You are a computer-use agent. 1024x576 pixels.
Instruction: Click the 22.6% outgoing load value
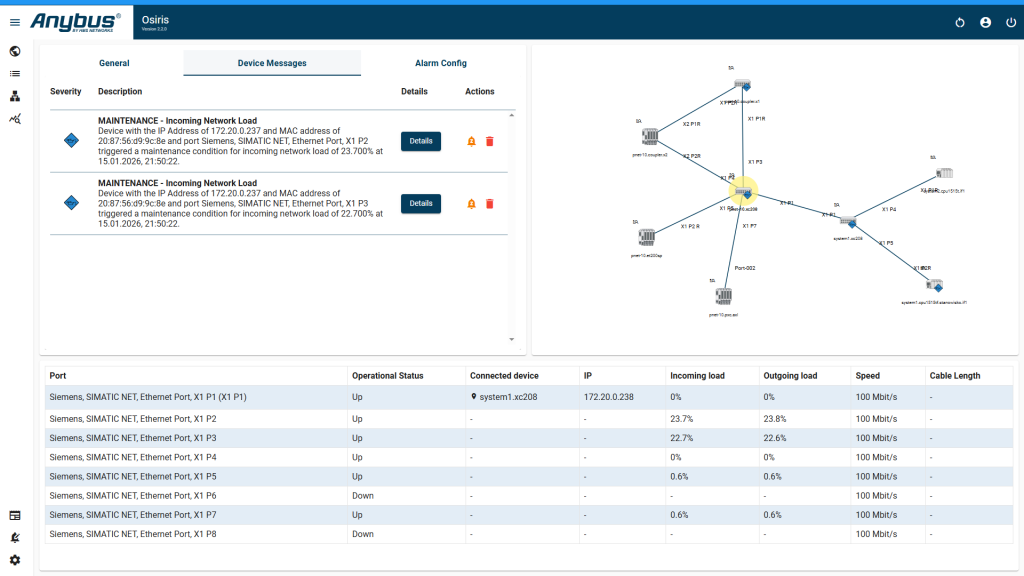(775, 438)
